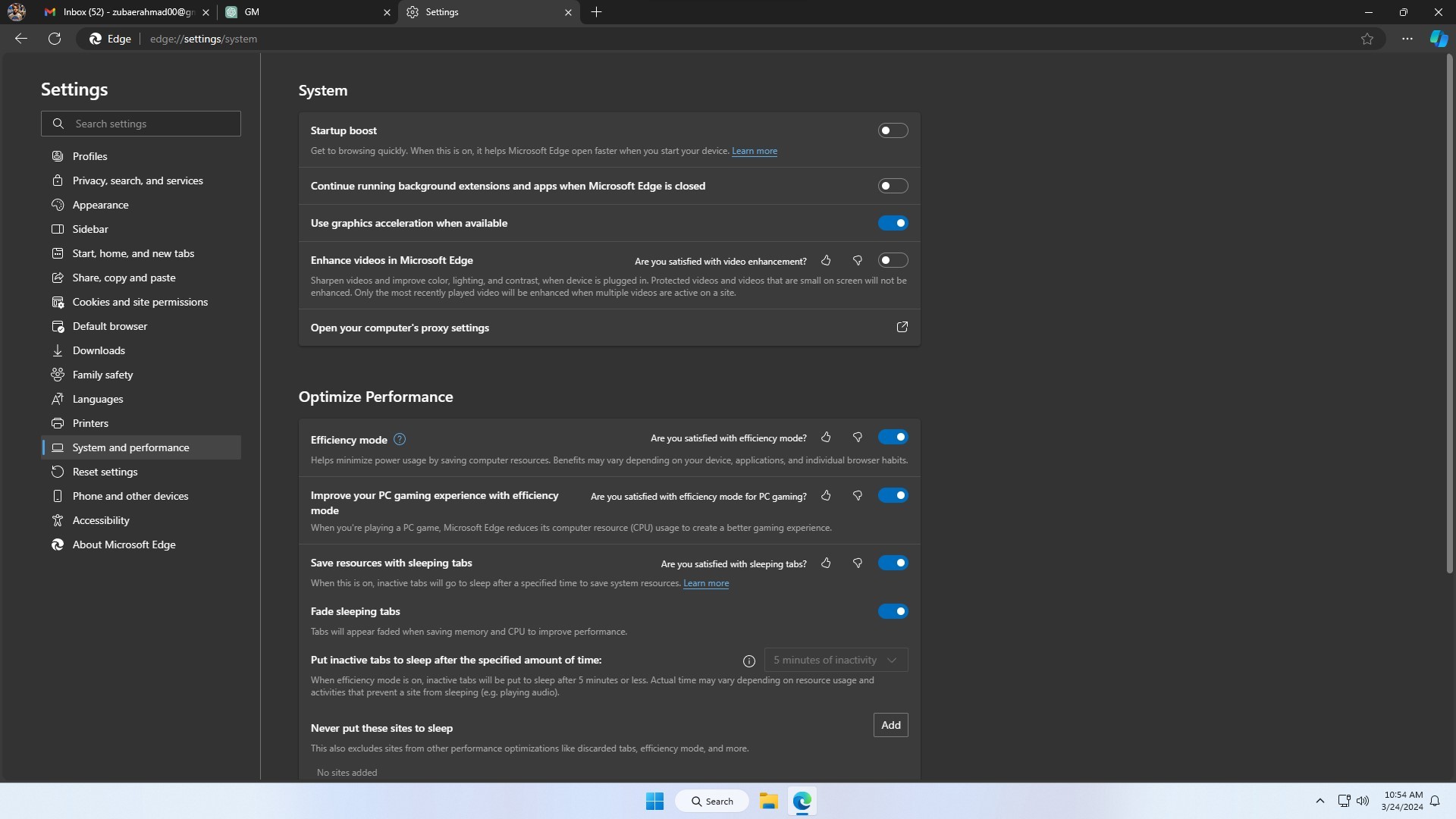Thumbs down for sleeping tabs
Viewport: 1456px width, 819px height.
(858, 563)
